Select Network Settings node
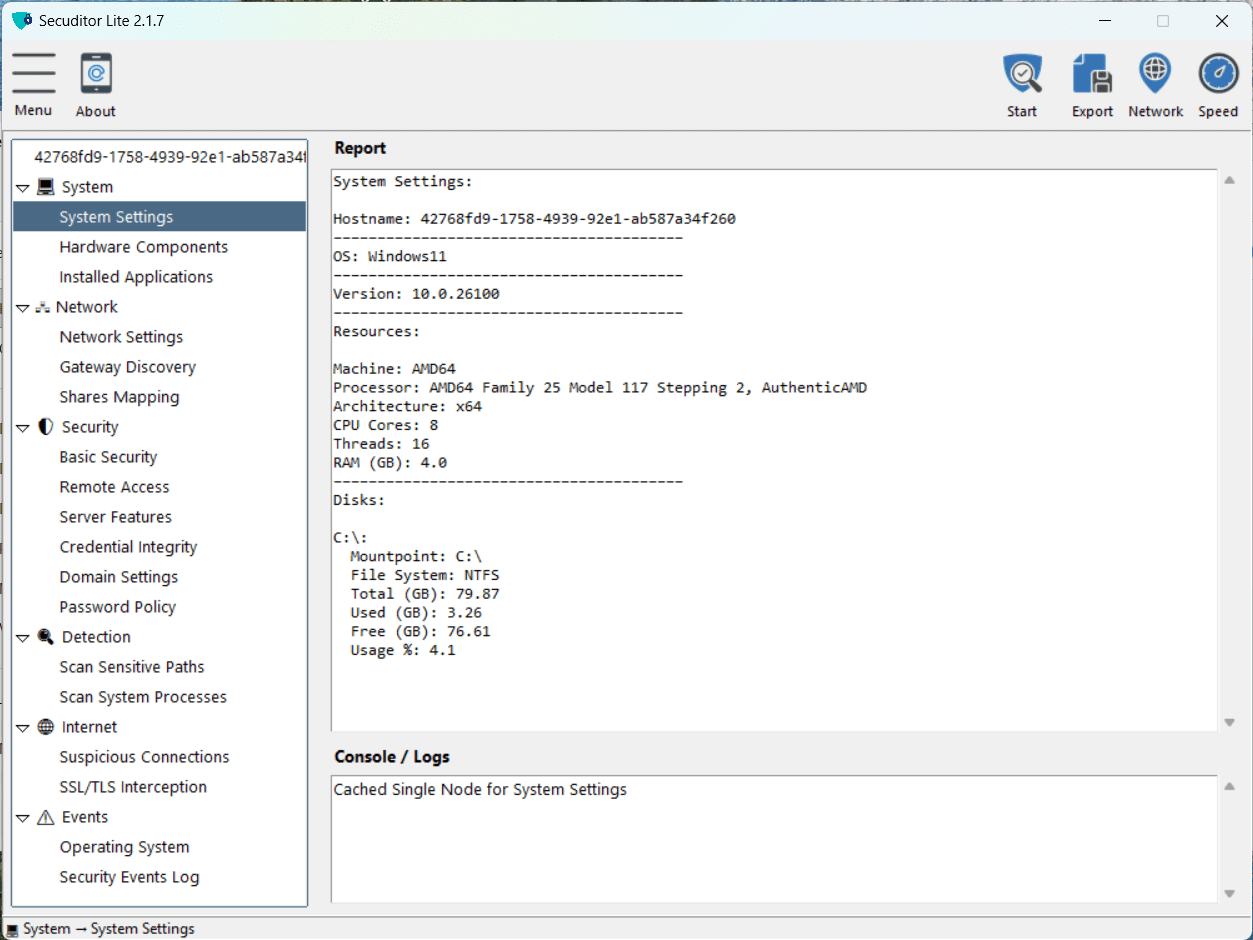1253x940 pixels. click(x=121, y=337)
